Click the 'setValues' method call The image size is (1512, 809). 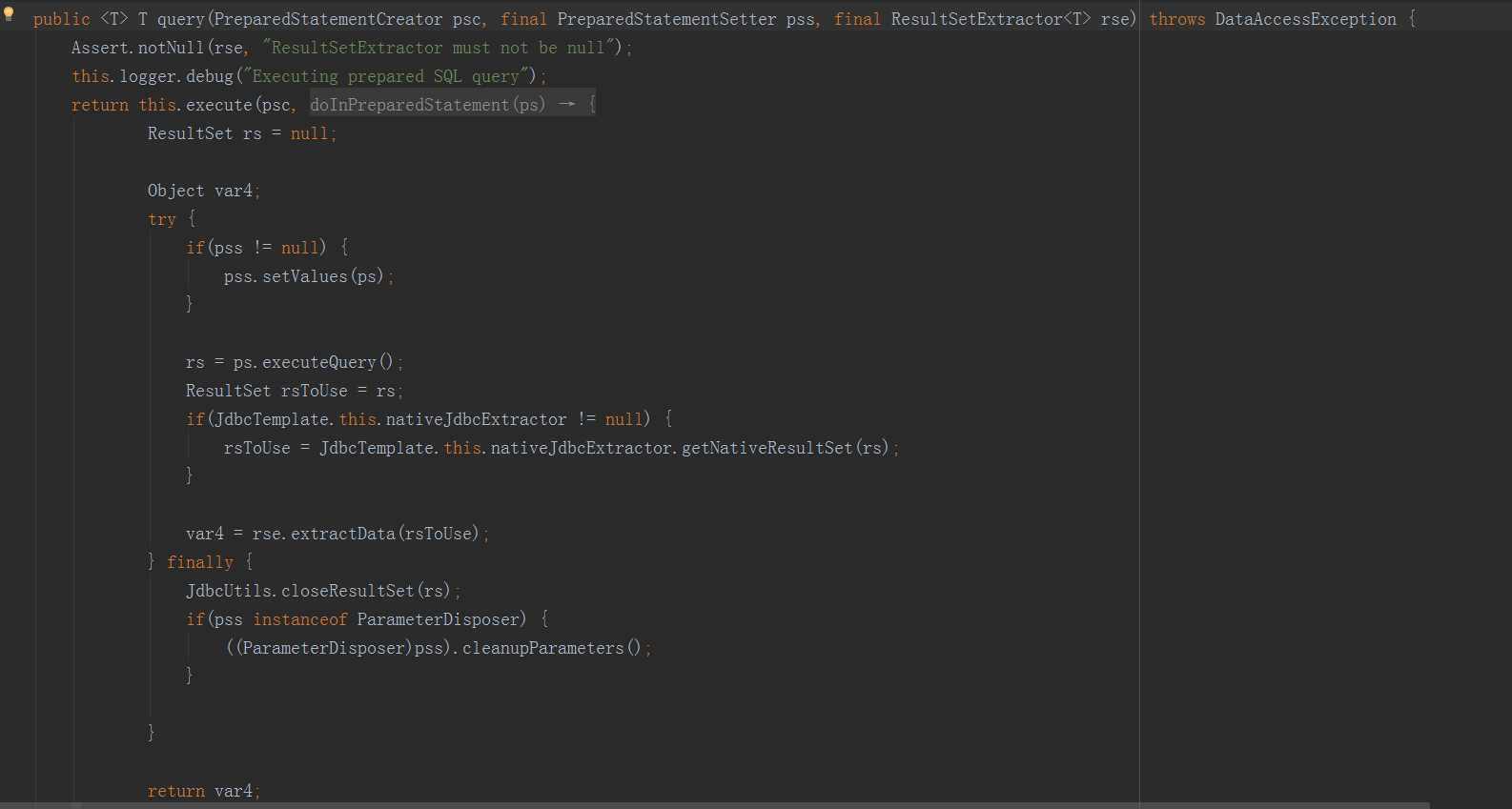(305, 276)
